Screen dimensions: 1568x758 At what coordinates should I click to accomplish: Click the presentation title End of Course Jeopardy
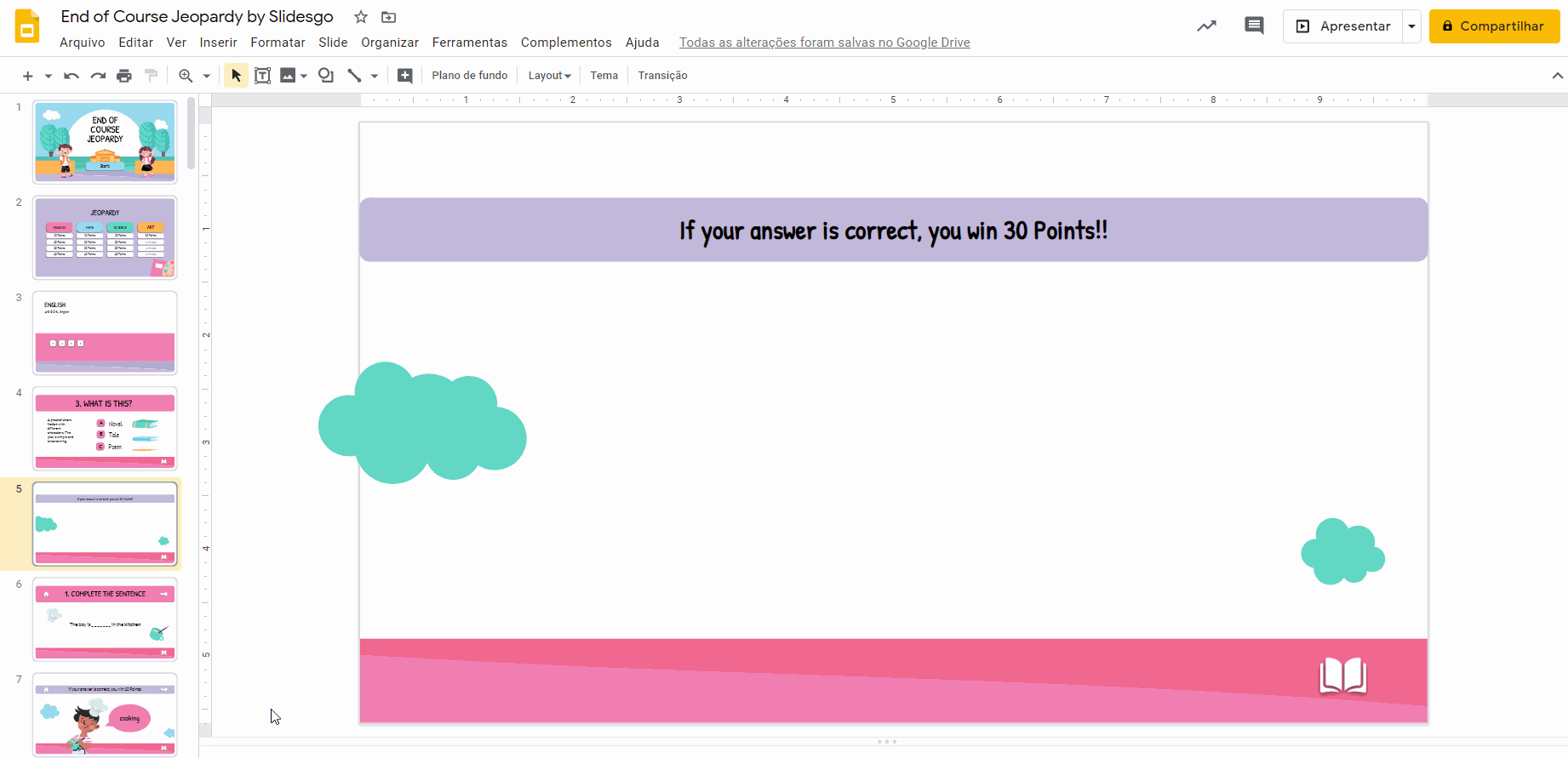pos(197,17)
